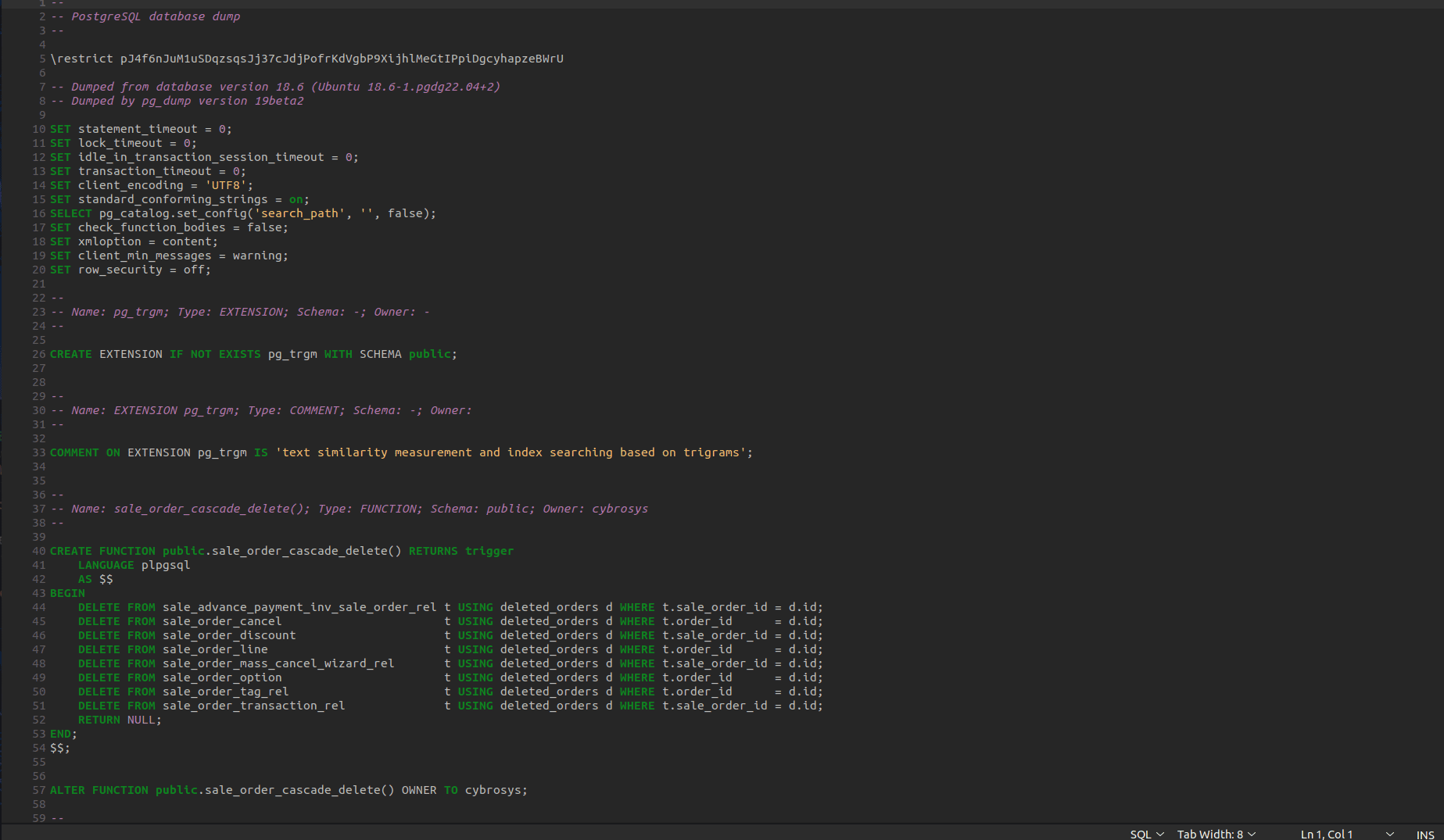Click 'sale_order_mass_cancel_wizard_rel' table name
The width and height of the screenshot is (1444, 840).
click(x=278, y=663)
